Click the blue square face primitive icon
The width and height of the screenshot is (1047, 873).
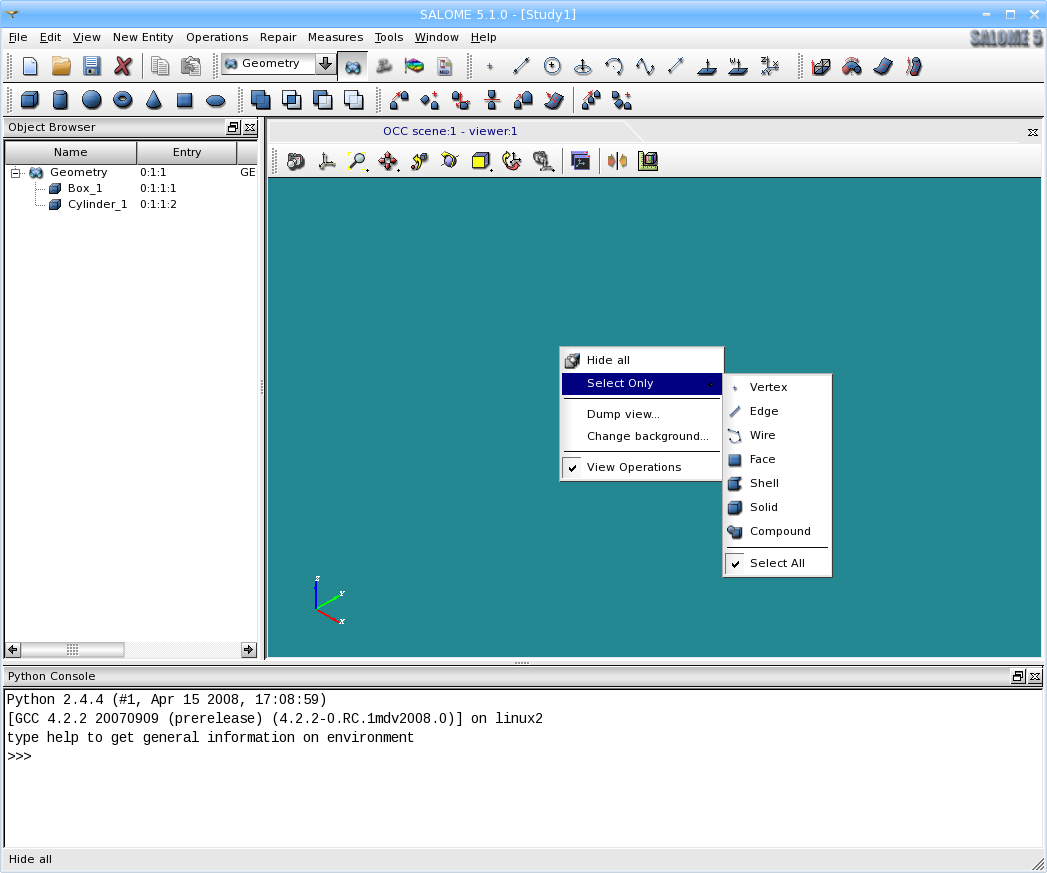coord(184,100)
